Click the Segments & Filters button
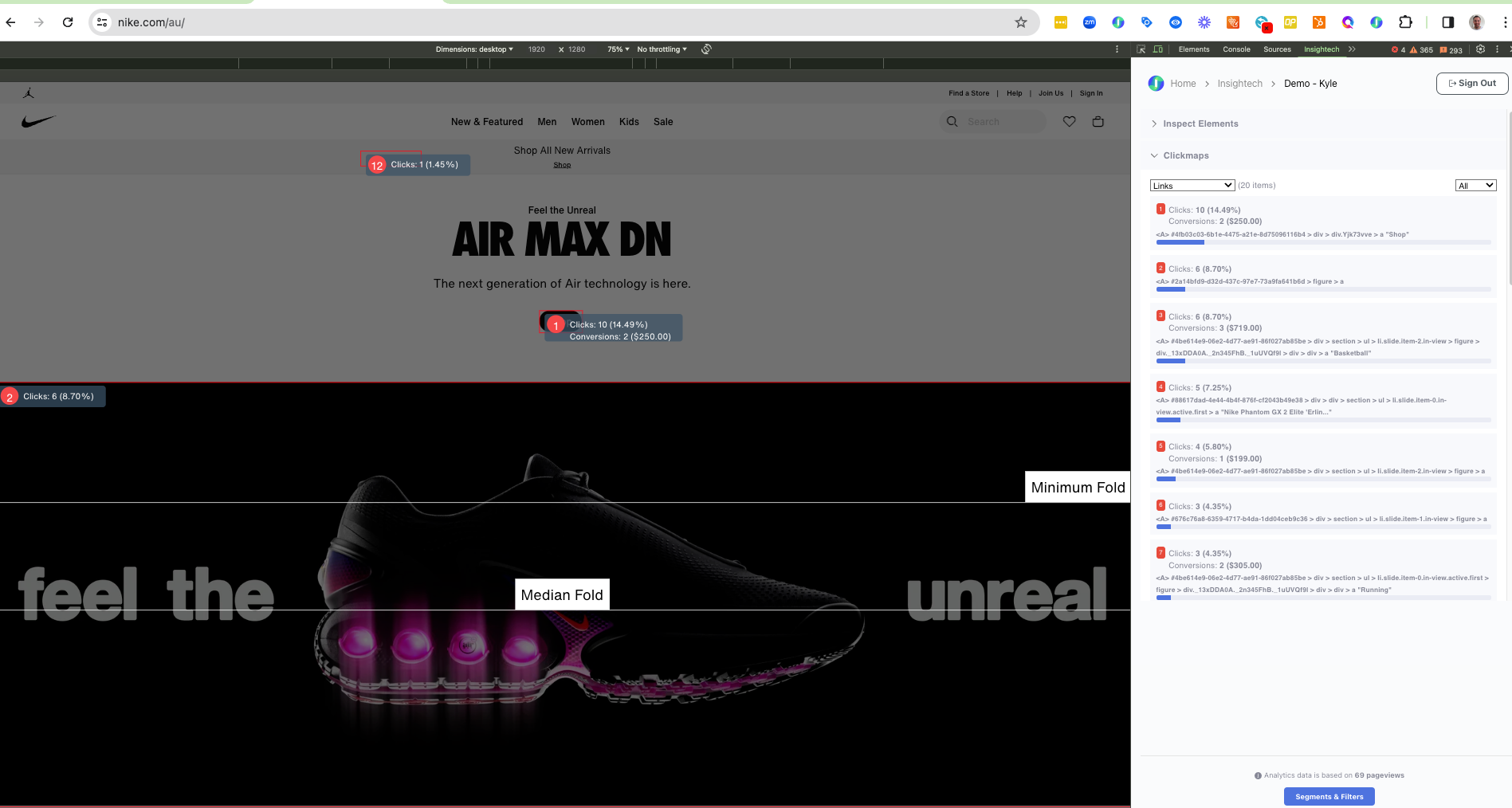This screenshot has height=808, width=1512. coord(1329,797)
